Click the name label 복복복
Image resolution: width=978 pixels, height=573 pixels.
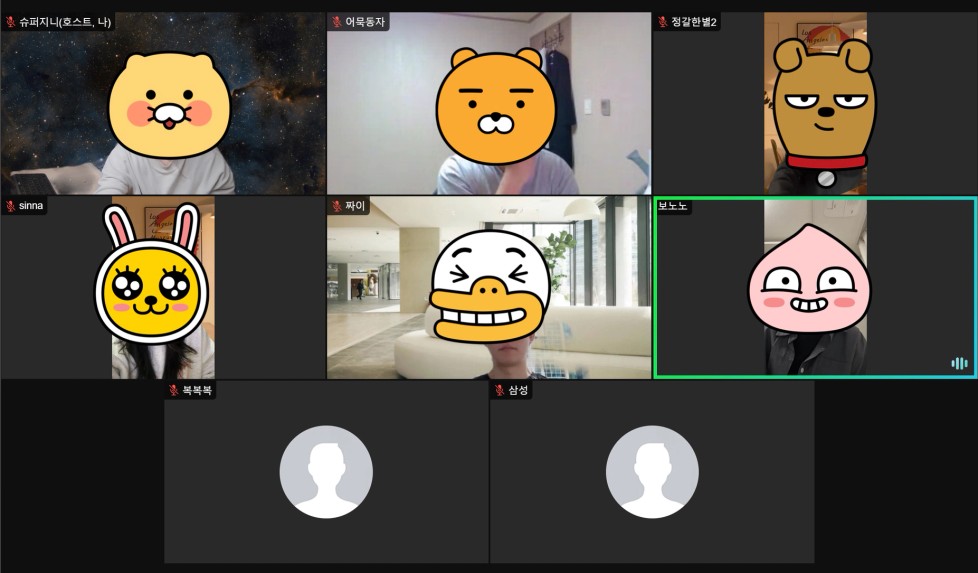196,390
